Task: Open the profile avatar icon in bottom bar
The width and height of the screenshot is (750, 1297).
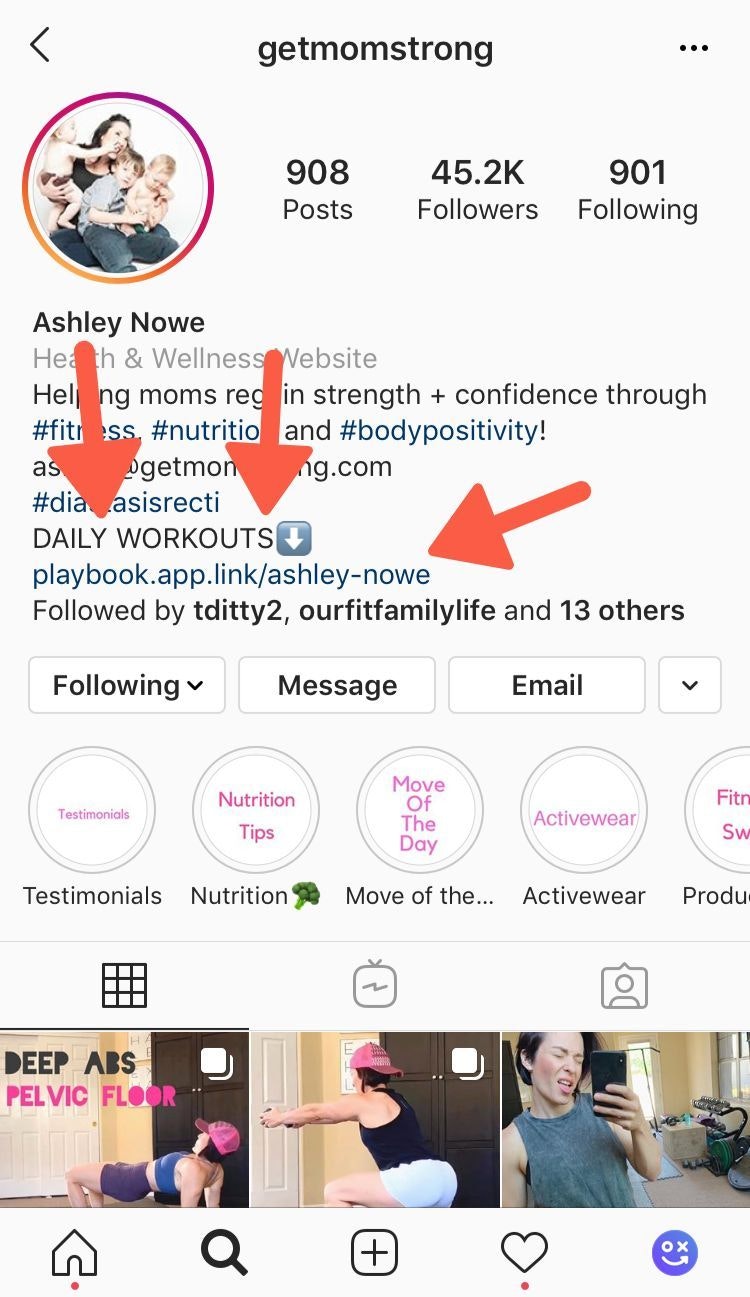Action: tap(675, 1252)
